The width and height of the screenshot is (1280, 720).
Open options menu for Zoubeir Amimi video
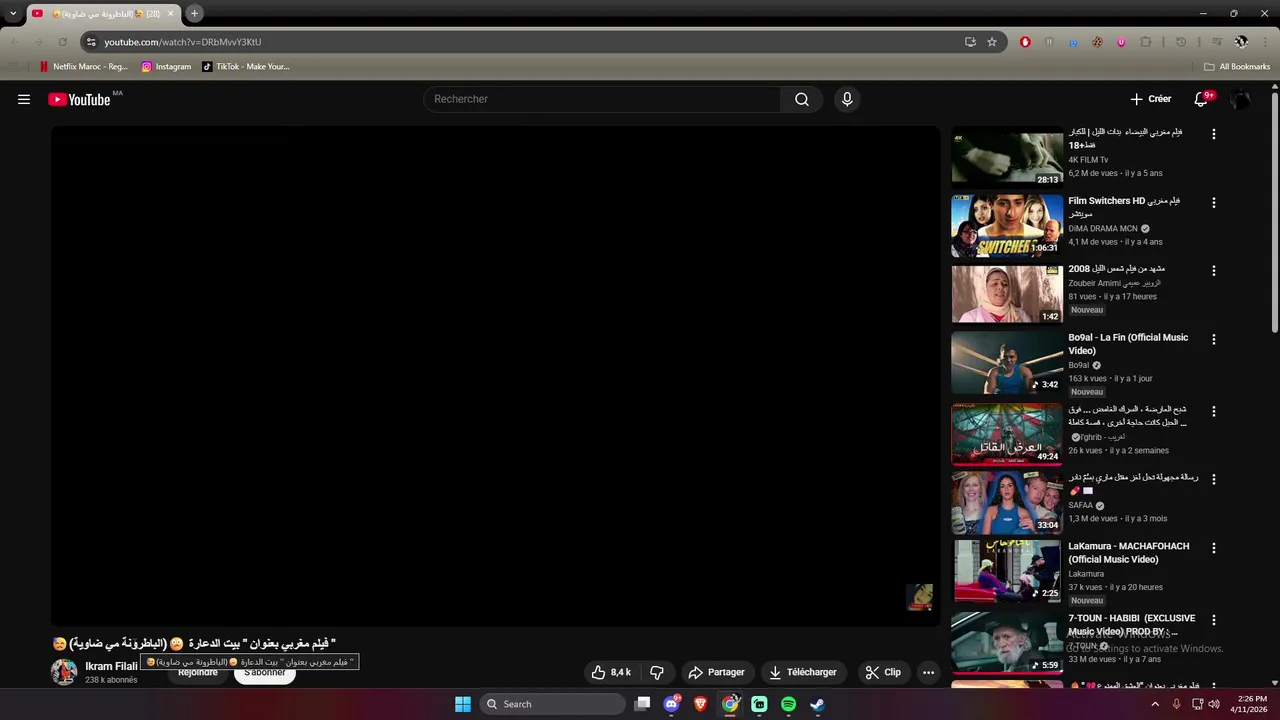tap(1214, 271)
